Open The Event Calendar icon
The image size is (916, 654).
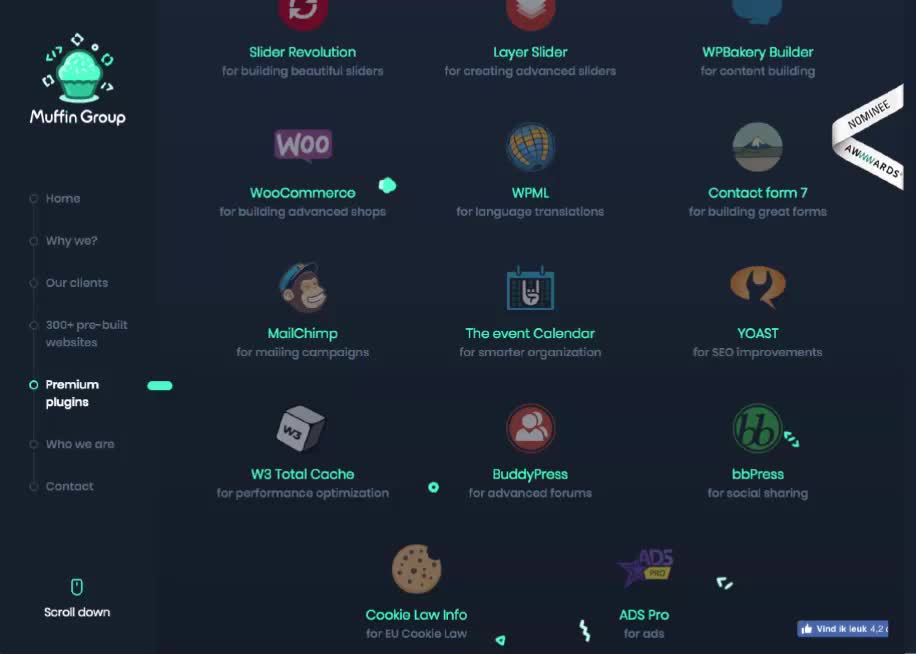point(530,287)
